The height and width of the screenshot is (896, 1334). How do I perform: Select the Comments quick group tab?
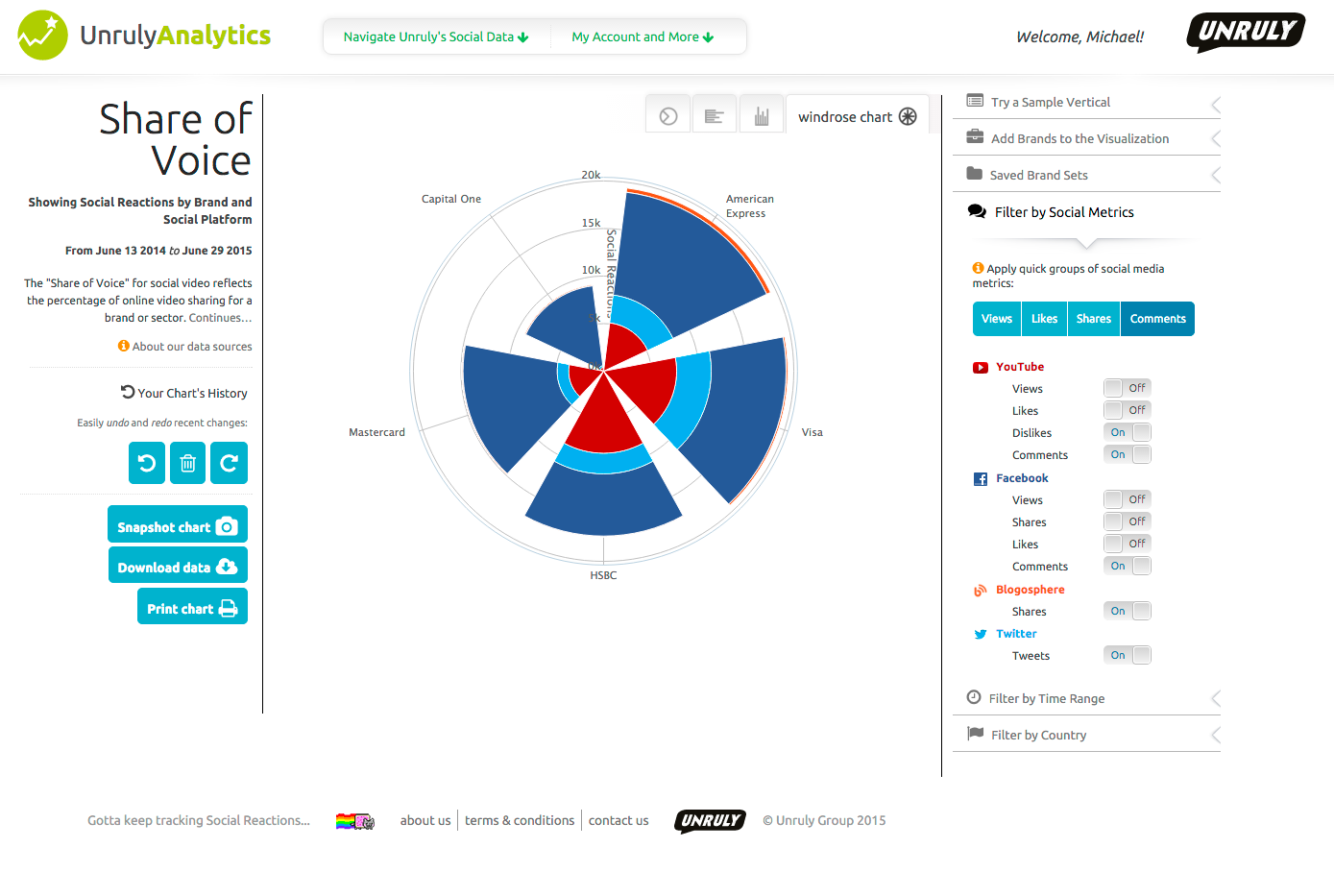pos(1157,319)
